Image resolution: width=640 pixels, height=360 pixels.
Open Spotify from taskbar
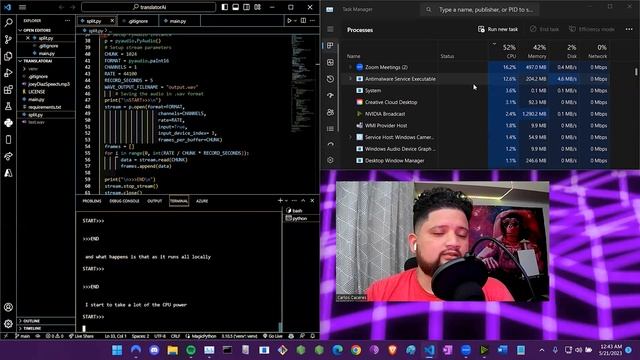coord(191,350)
